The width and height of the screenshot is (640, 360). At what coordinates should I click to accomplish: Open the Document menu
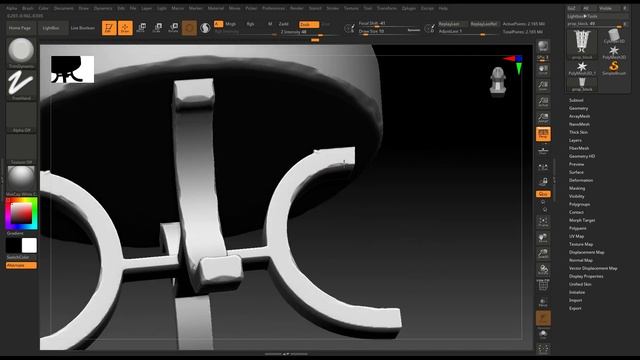pyautogui.click(x=64, y=8)
